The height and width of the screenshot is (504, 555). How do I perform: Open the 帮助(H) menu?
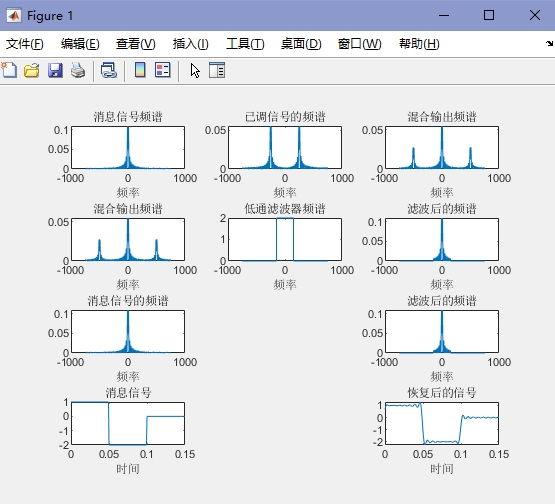coord(419,44)
